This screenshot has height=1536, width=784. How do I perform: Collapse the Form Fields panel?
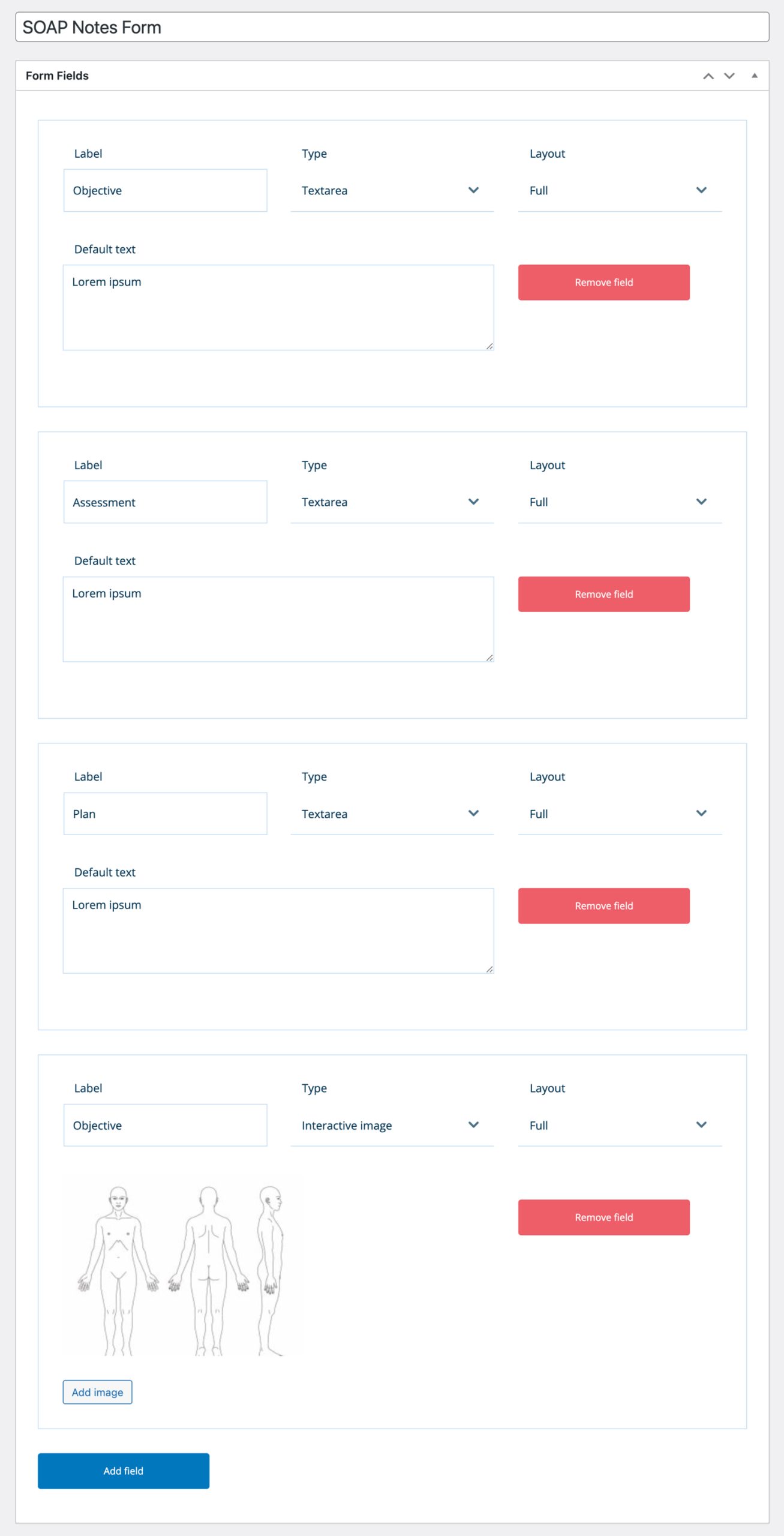point(754,75)
